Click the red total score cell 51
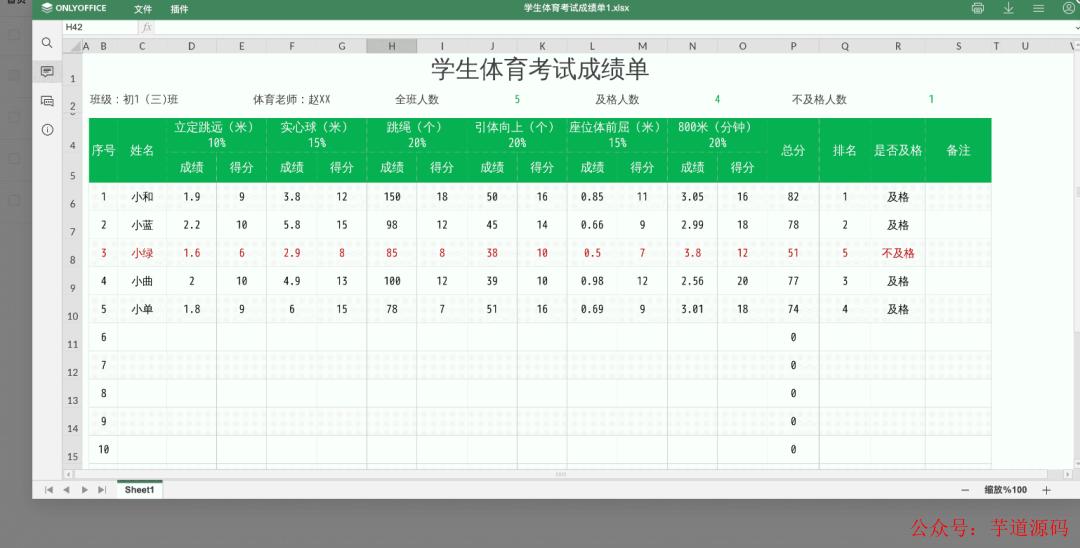Image resolution: width=1080 pixels, height=548 pixels. (793, 253)
